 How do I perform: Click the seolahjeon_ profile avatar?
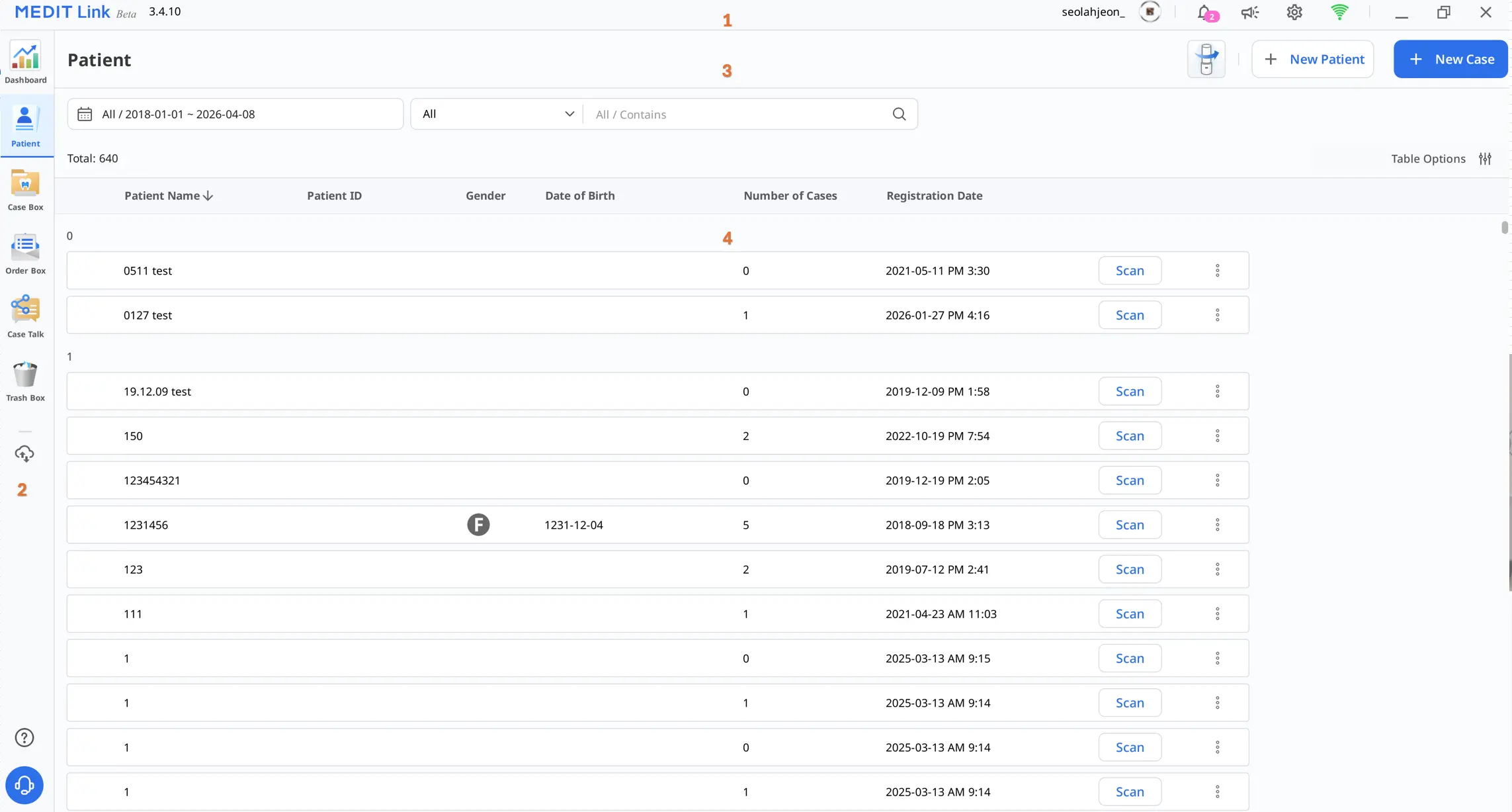tap(1150, 12)
